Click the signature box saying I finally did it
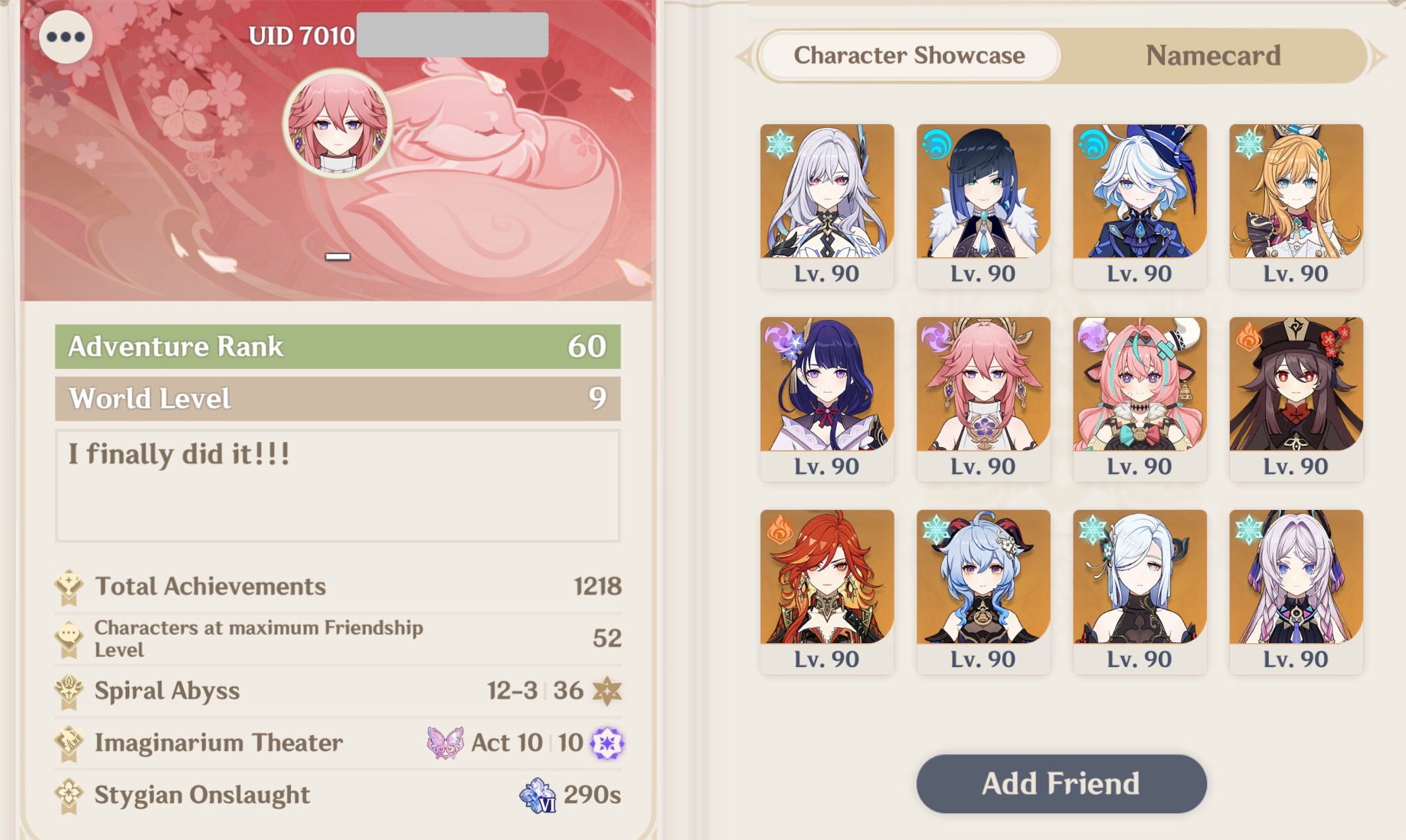1406x840 pixels. coord(338,486)
